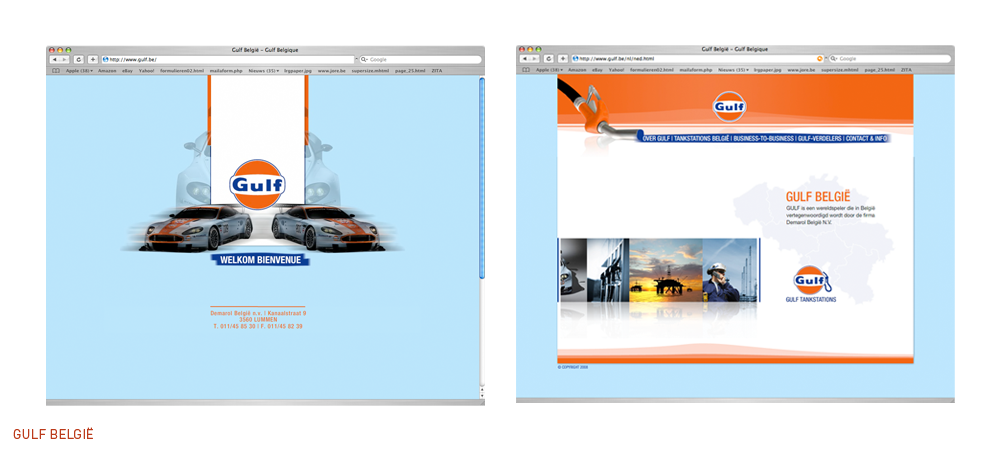Open the ZITA bookmark in the right window
The width and height of the screenshot is (1000, 450).
[x=907, y=70]
